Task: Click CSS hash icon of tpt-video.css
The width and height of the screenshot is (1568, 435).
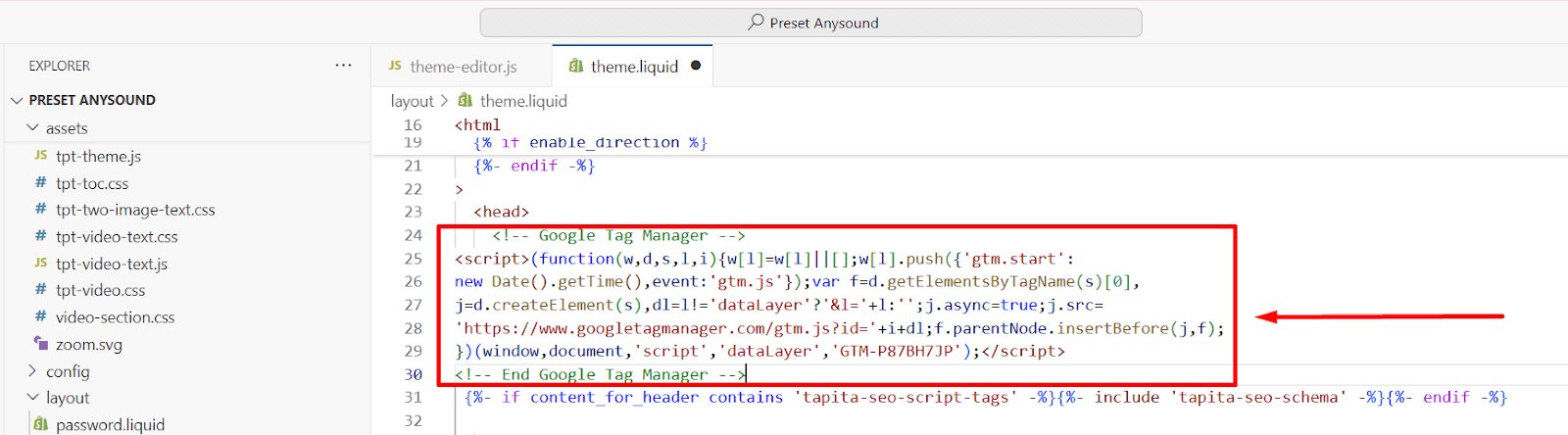Action: coord(40,289)
